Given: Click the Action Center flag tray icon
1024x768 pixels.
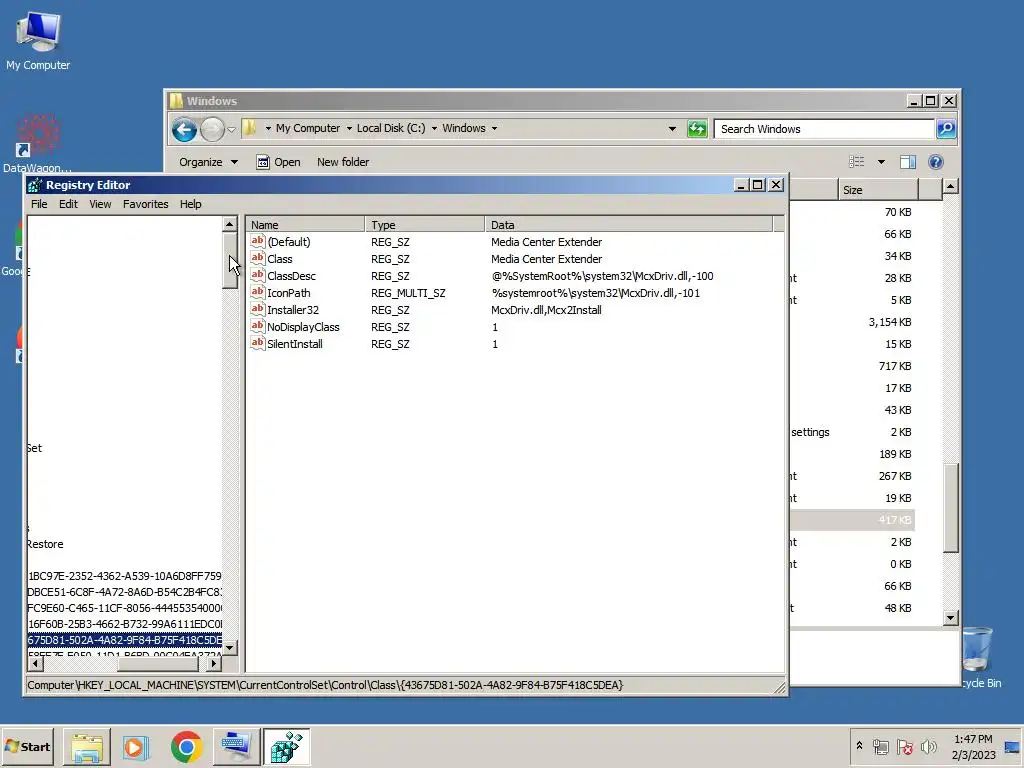Looking at the screenshot, I should pos(904,746).
